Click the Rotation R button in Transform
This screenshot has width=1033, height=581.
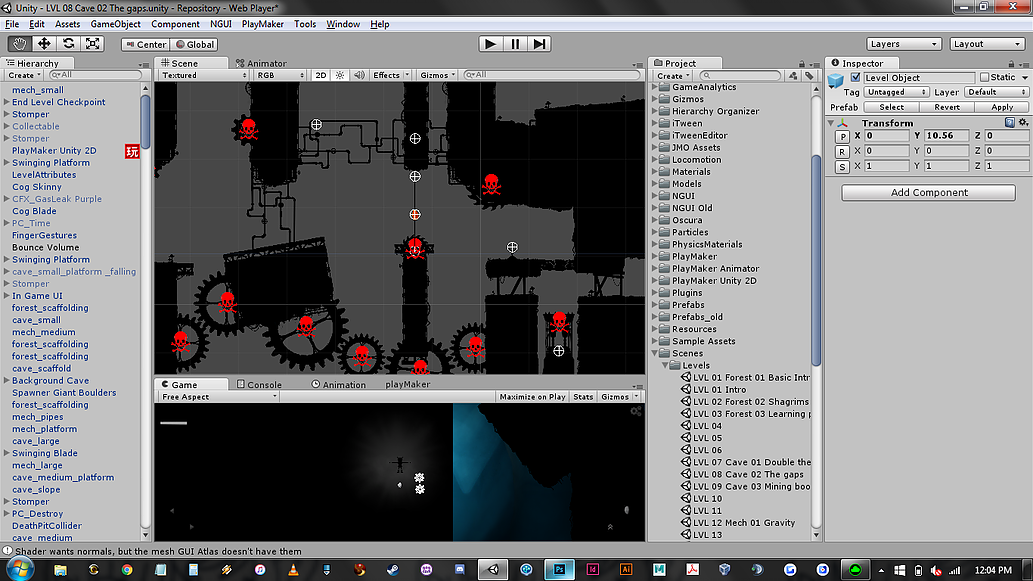click(x=842, y=151)
